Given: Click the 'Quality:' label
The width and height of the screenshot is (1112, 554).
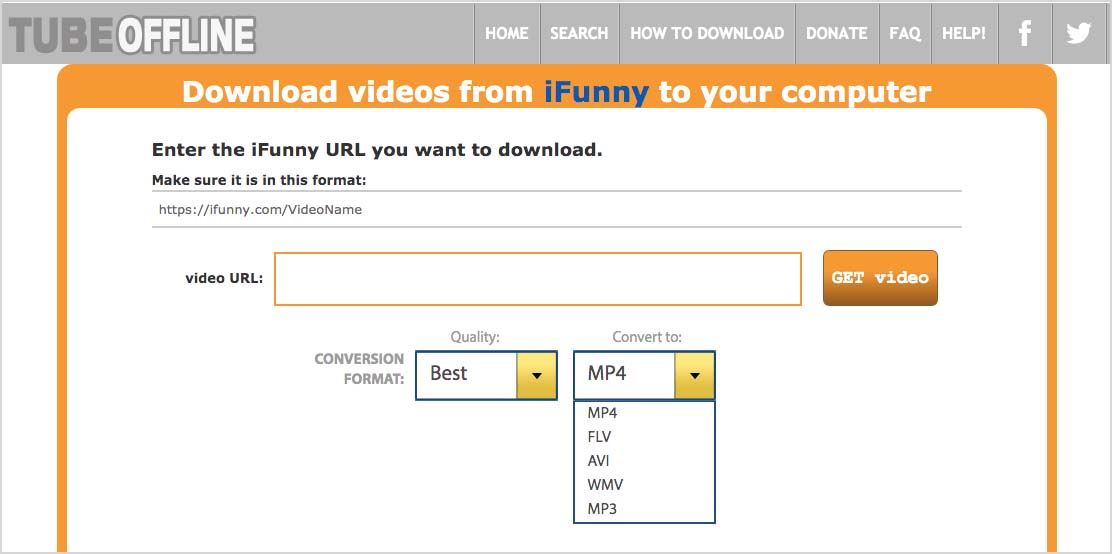Looking at the screenshot, I should (x=475, y=338).
